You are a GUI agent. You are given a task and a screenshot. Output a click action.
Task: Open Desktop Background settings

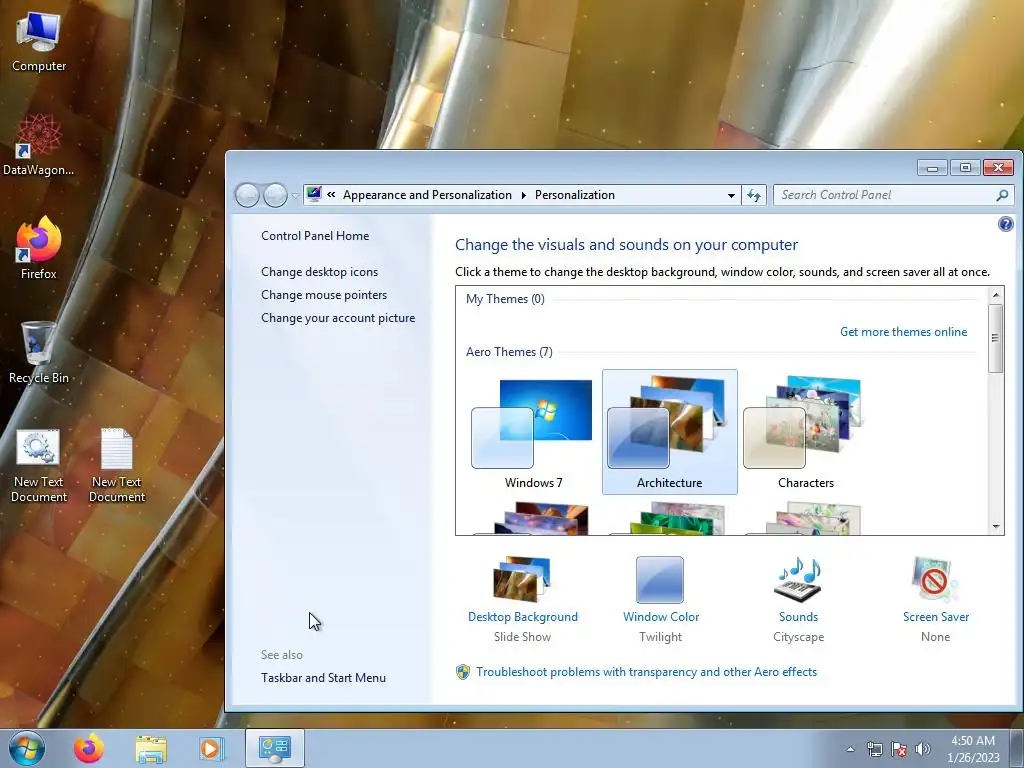click(x=522, y=599)
